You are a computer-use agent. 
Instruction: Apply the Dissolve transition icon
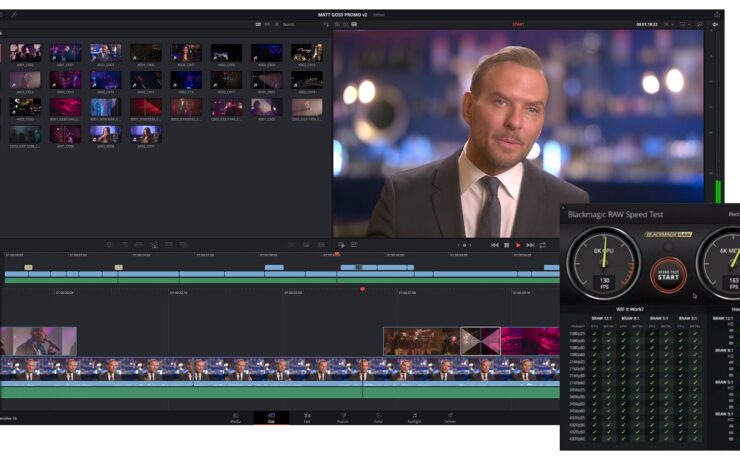click(x=306, y=245)
